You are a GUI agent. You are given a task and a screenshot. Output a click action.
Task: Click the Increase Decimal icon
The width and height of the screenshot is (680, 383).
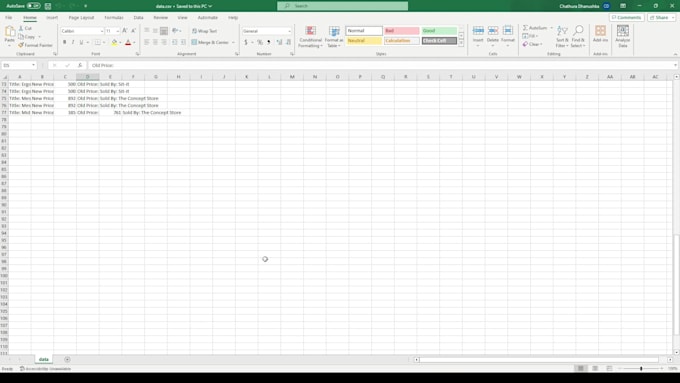279,43
